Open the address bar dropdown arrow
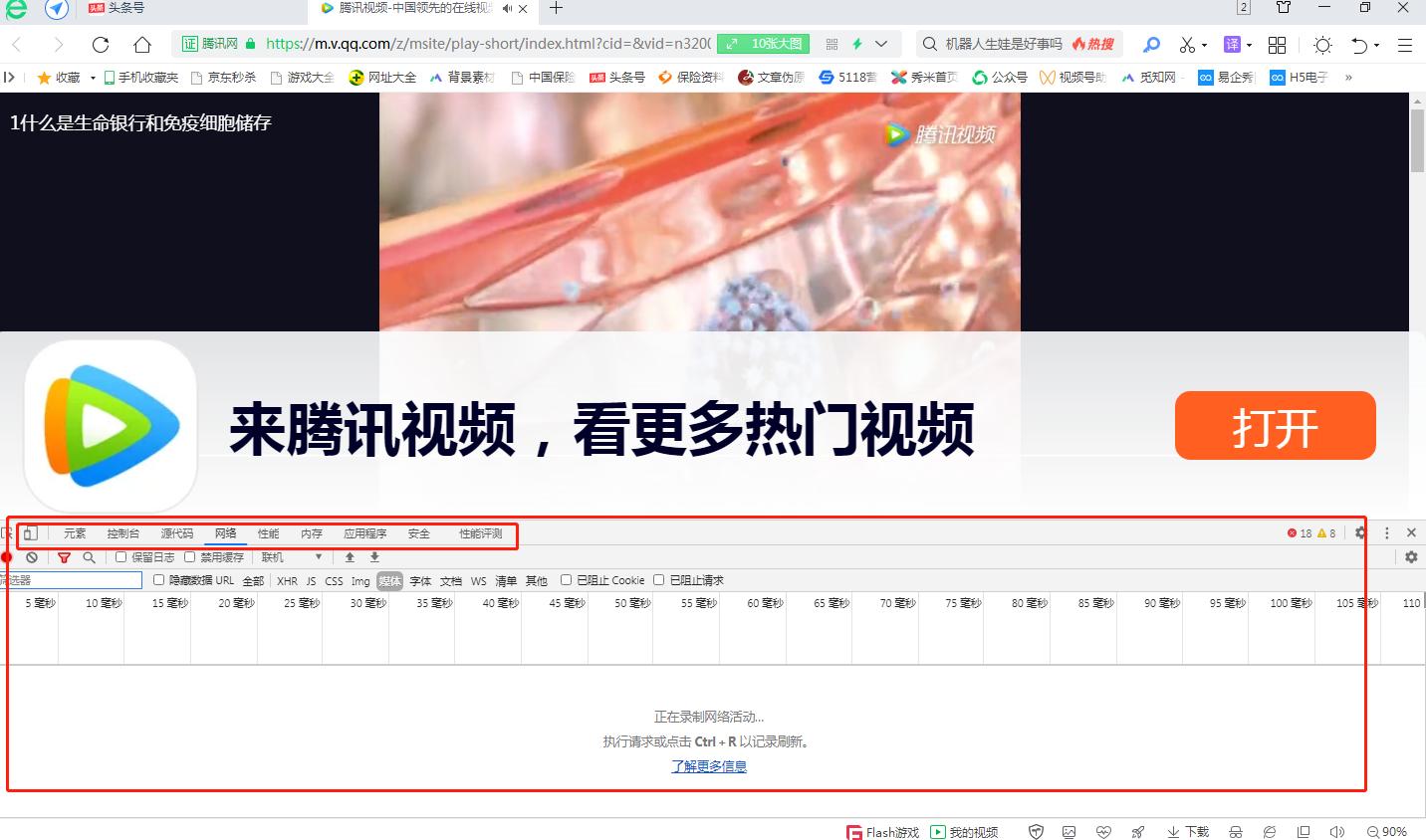 point(880,44)
